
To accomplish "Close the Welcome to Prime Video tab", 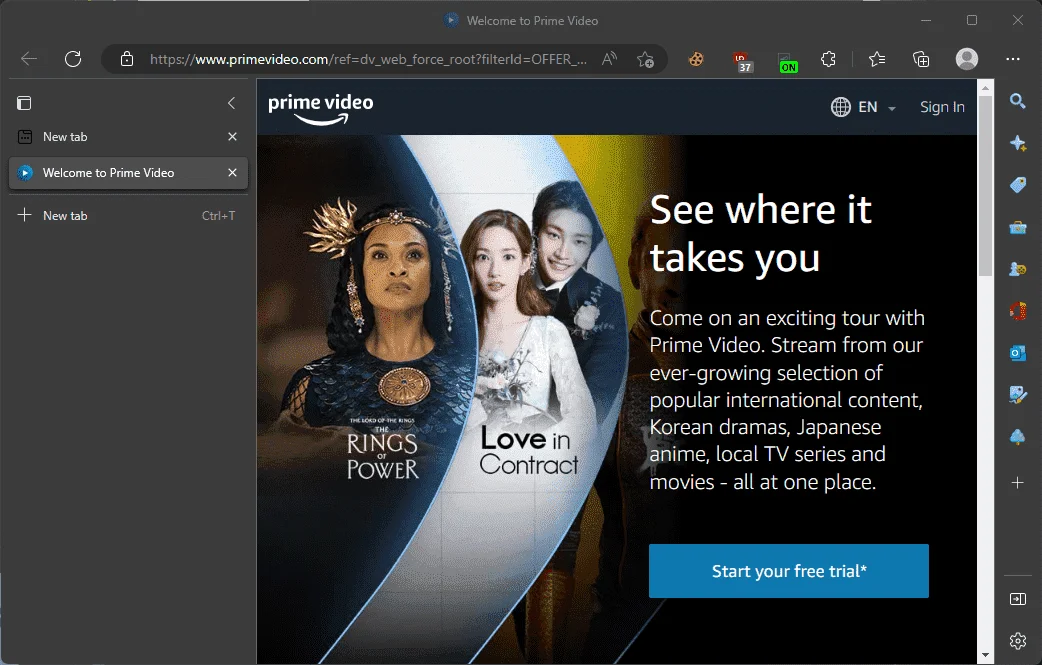I will coord(233,173).
